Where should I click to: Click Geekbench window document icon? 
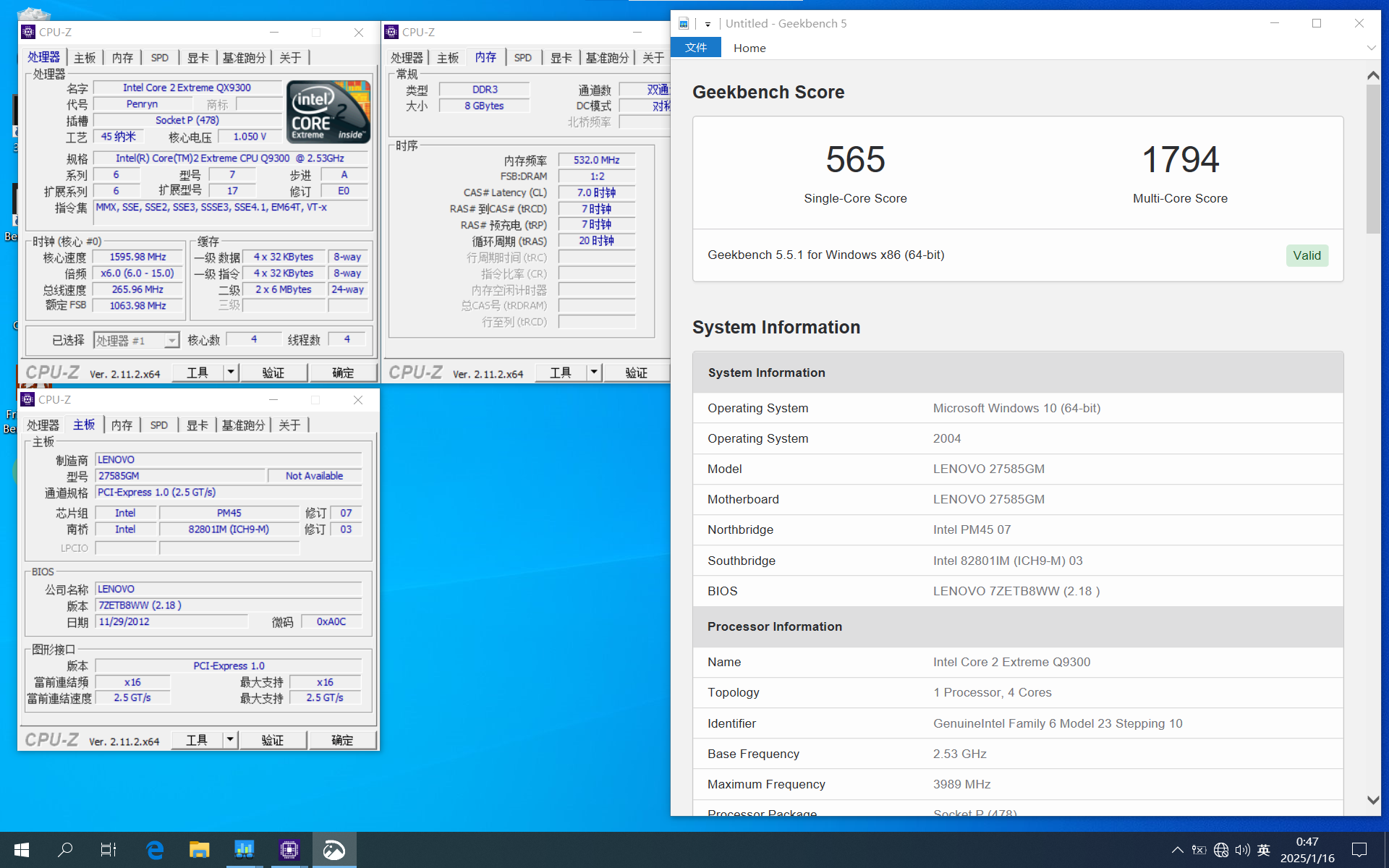684,23
